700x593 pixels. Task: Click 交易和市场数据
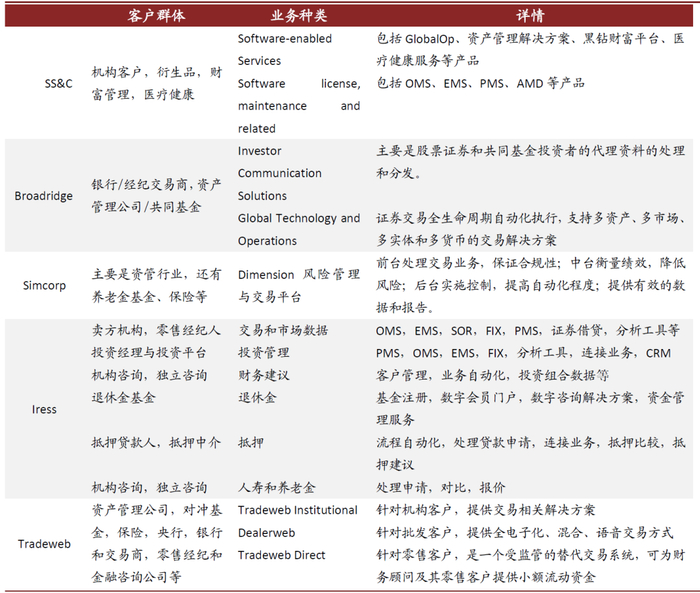pos(283,330)
